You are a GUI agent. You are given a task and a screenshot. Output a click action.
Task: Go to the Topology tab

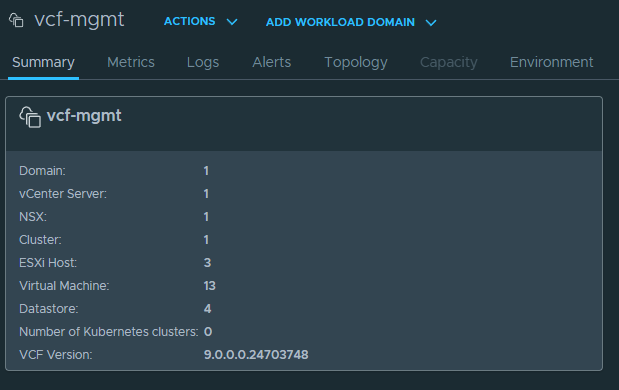(x=356, y=62)
